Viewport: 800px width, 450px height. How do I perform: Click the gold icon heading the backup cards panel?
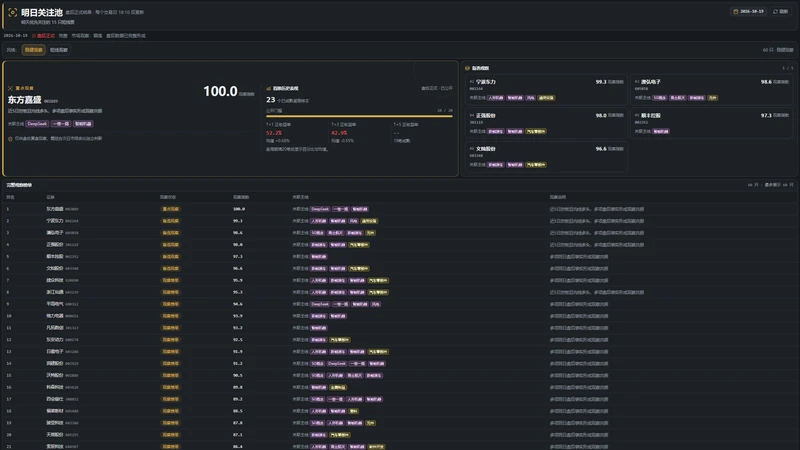pos(467,68)
